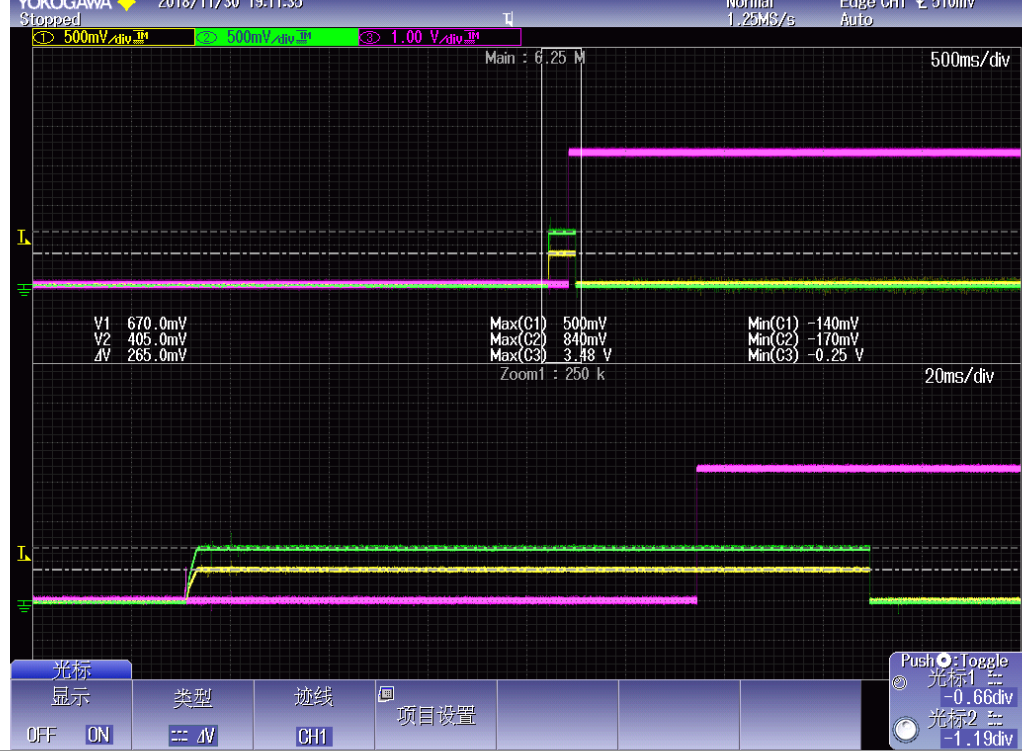The height and width of the screenshot is (751, 1022).
Task: Select channel 3 magenta 1.00 V/div indicator
Action: (439, 37)
